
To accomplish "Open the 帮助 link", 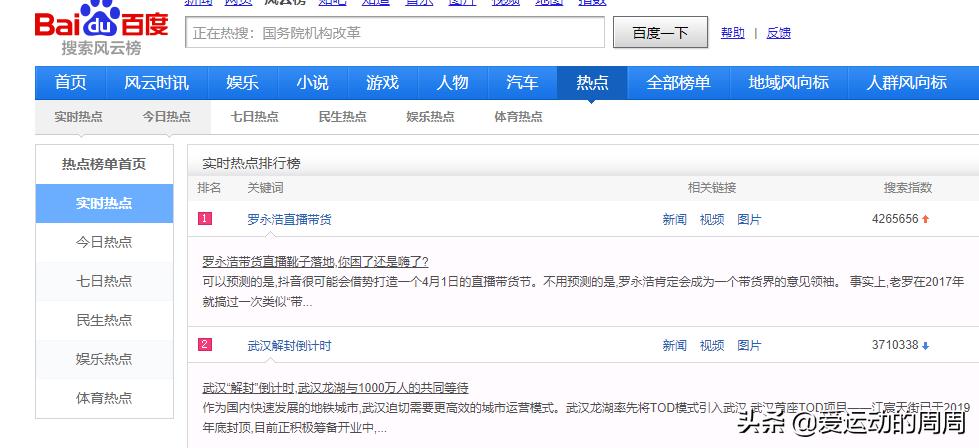I will click(x=732, y=33).
